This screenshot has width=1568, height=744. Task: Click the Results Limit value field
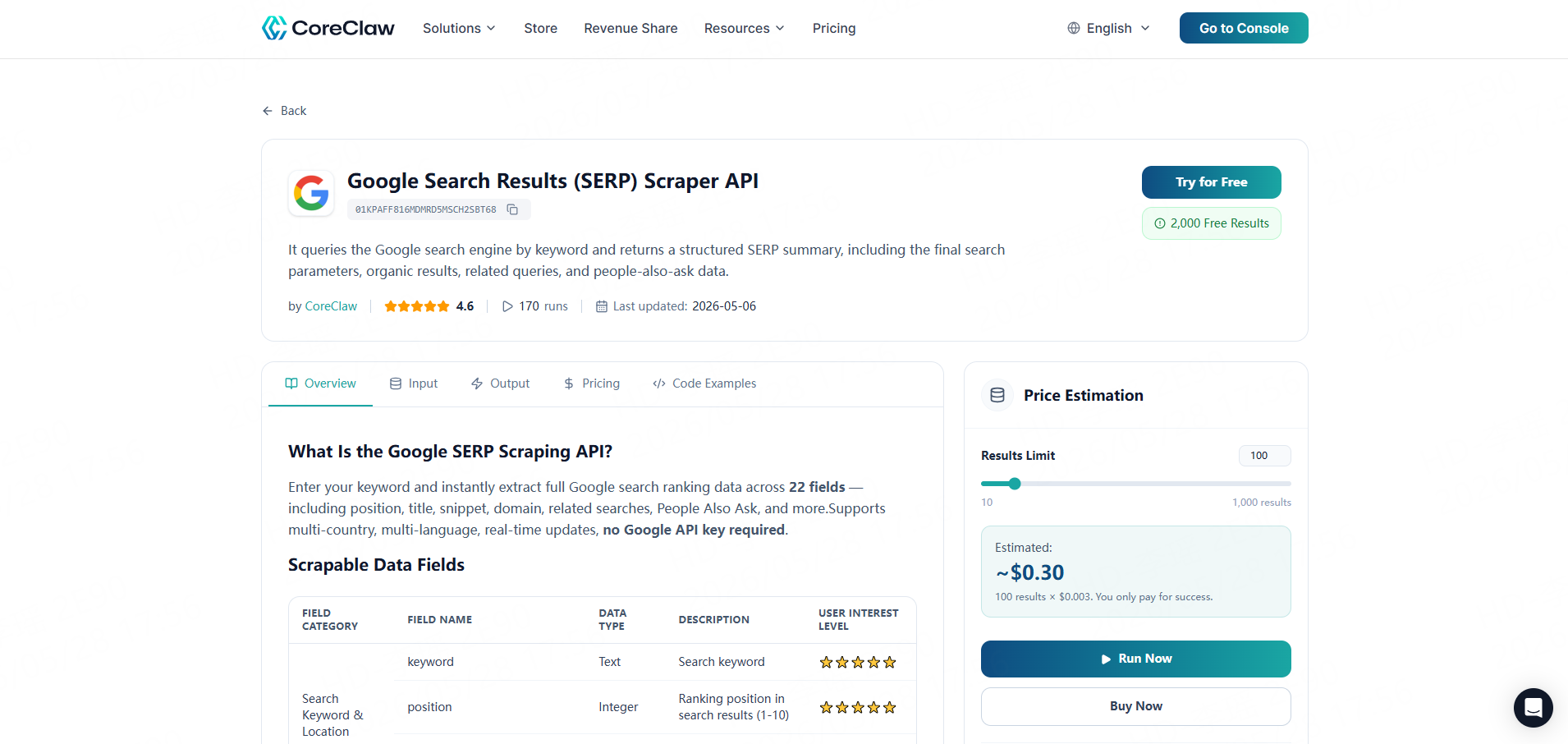(1264, 456)
